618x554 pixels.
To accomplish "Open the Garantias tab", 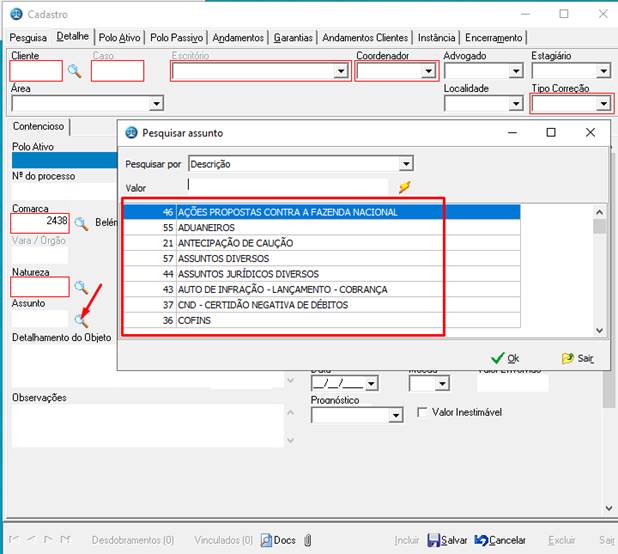I will (x=293, y=38).
